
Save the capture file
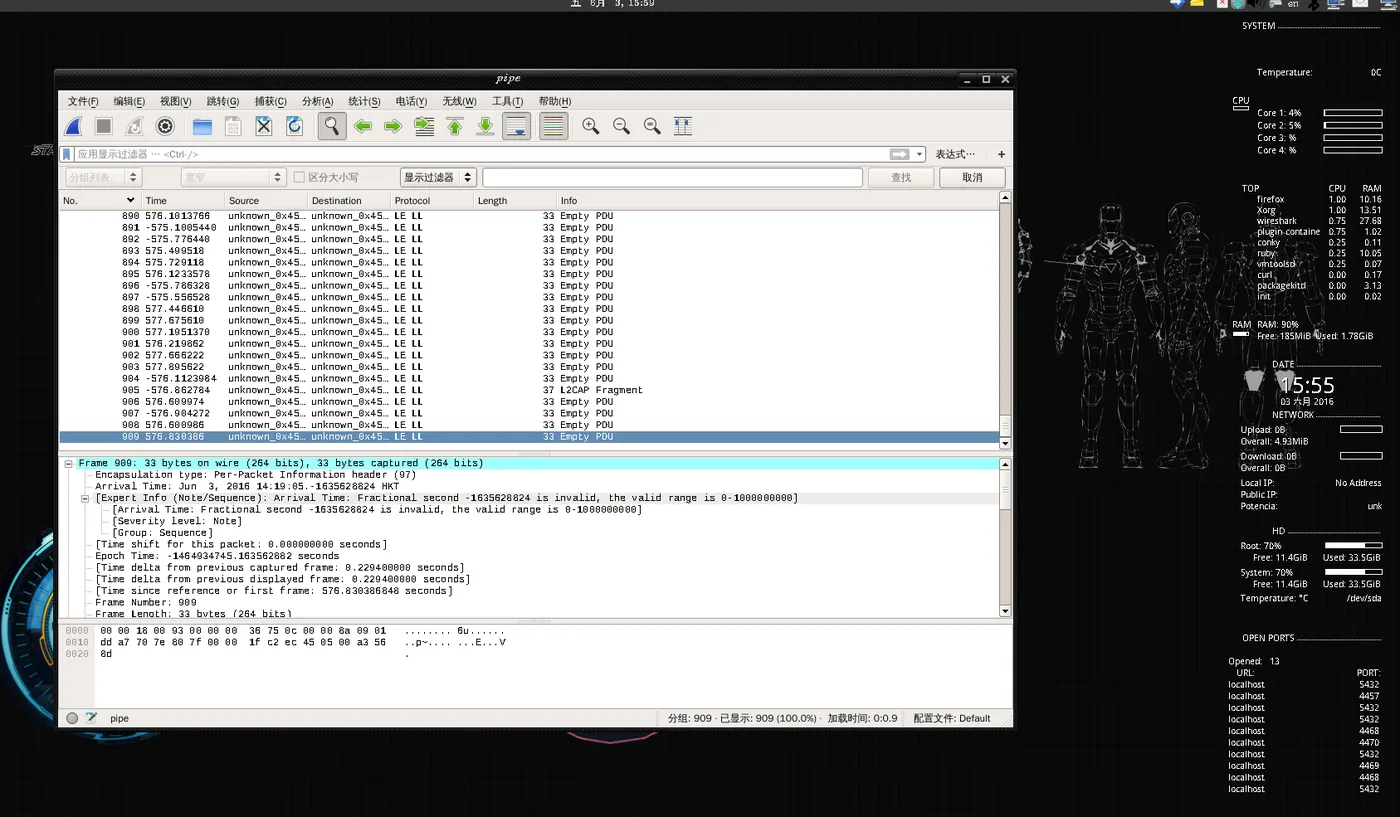(x=233, y=127)
